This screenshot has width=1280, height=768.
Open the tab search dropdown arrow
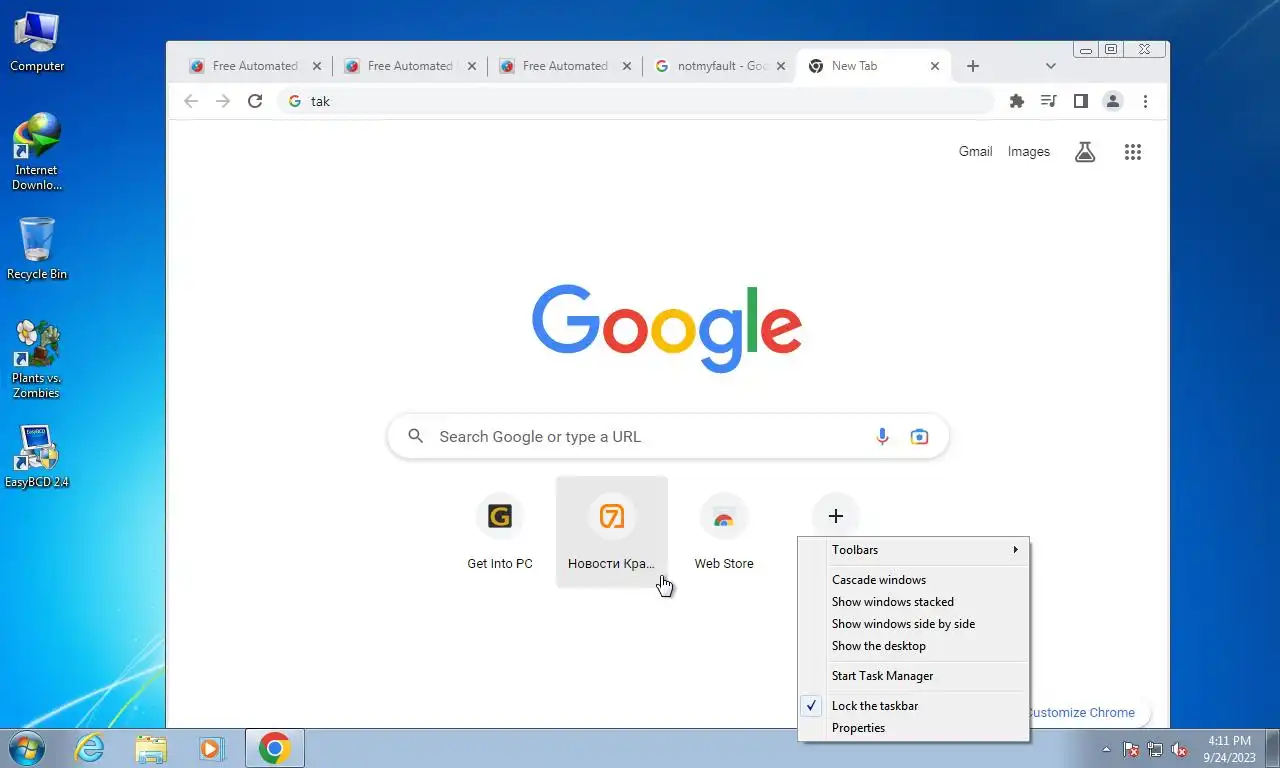pyautogui.click(x=1050, y=66)
